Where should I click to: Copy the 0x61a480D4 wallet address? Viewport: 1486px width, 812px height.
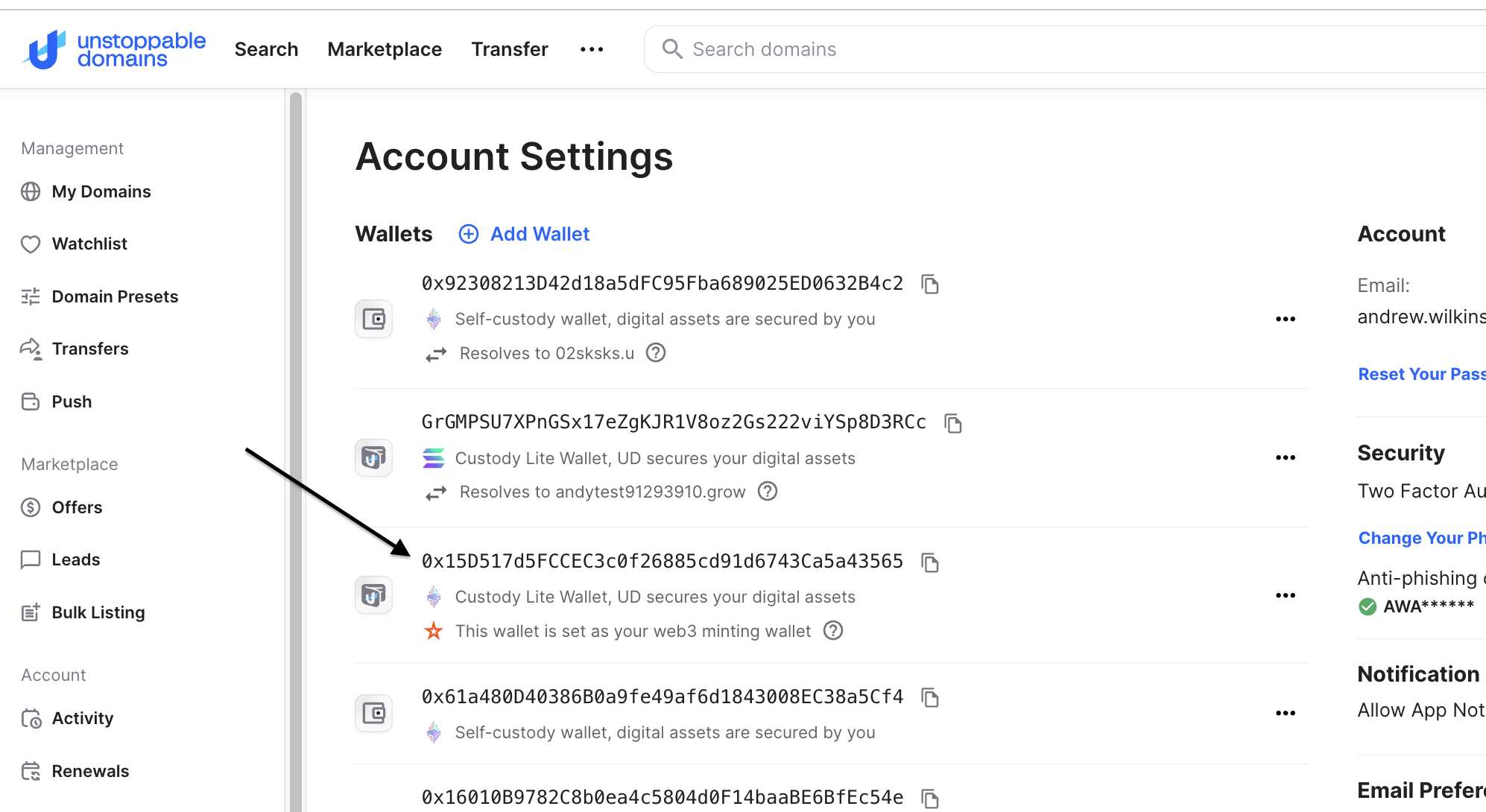[x=929, y=697]
